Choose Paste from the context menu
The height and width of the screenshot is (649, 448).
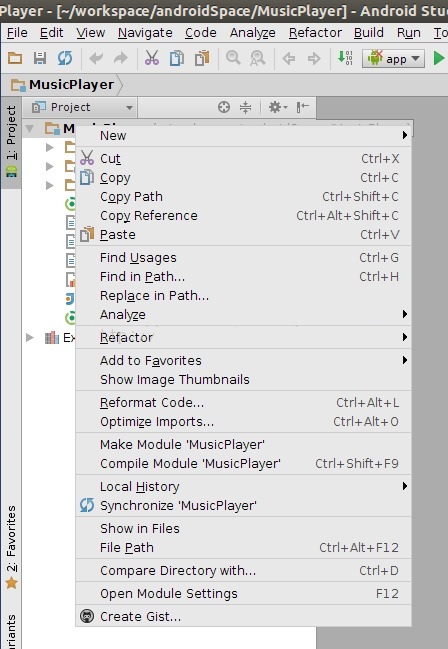243,235
